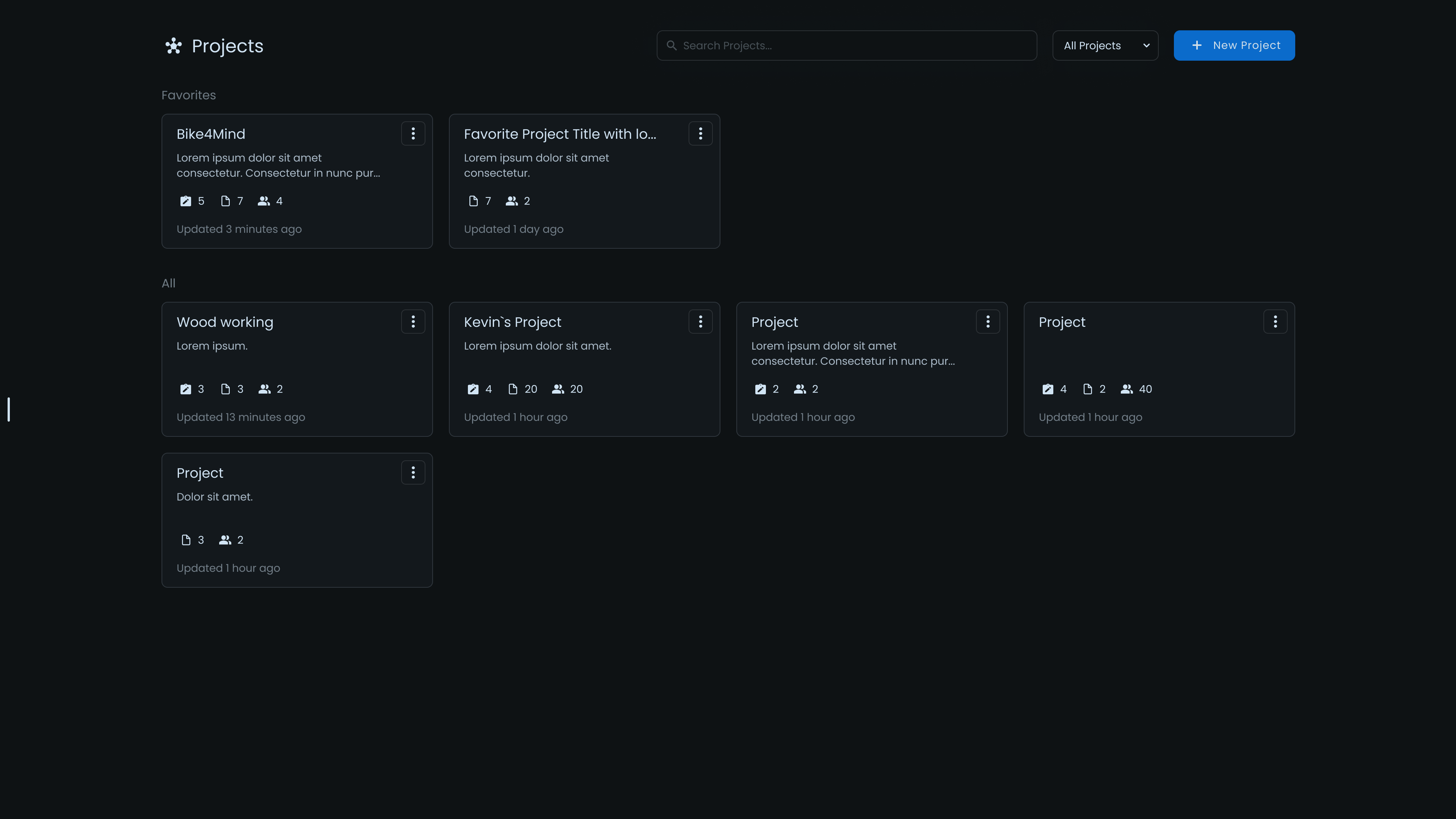Open the options menu on Favorite Project Title card
Viewport: 1456px width, 819px height.
point(701,133)
